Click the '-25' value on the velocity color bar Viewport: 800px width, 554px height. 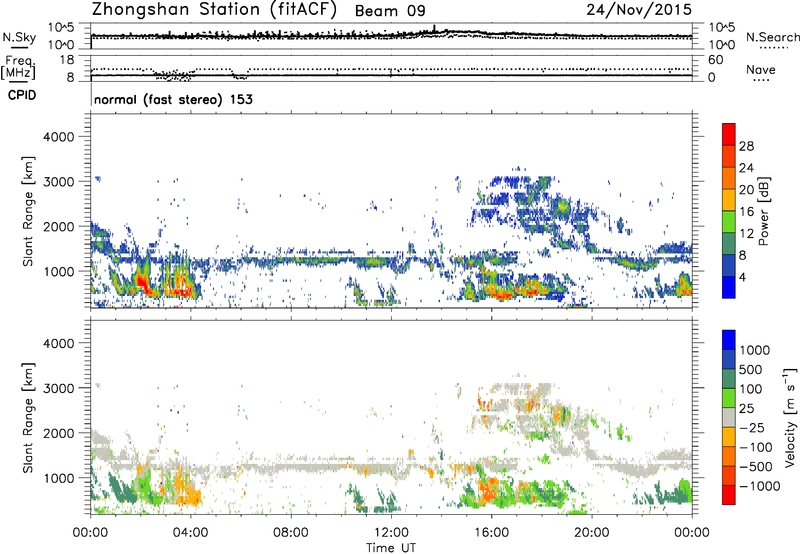752,427
